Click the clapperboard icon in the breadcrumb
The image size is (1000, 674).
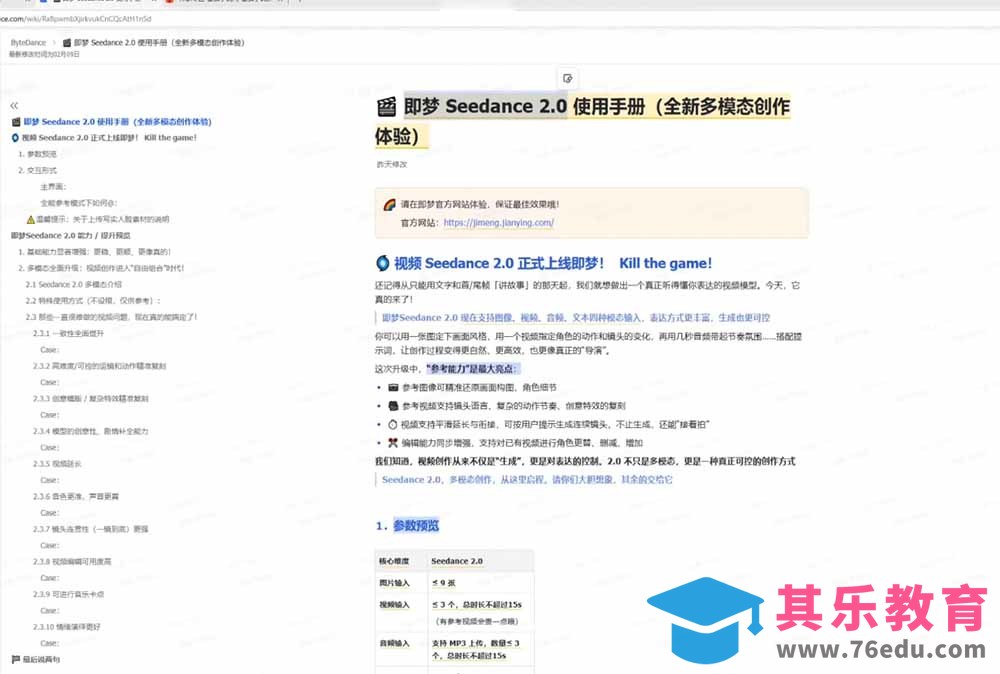67,43
